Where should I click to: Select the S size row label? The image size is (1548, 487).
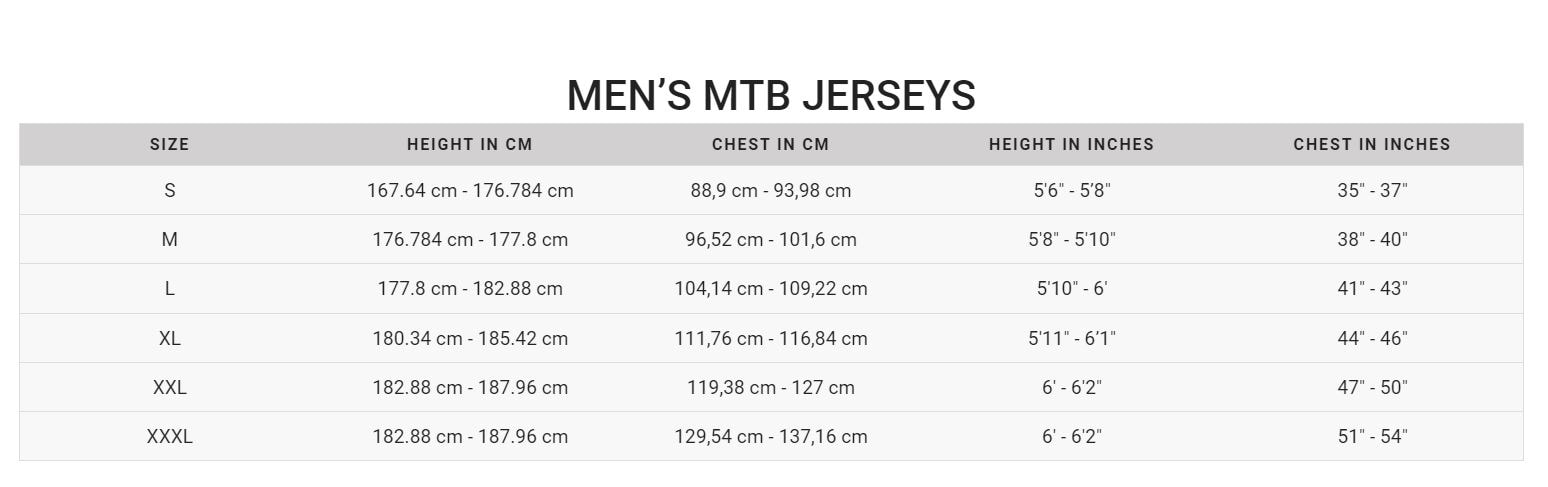[x=169, y=190]
